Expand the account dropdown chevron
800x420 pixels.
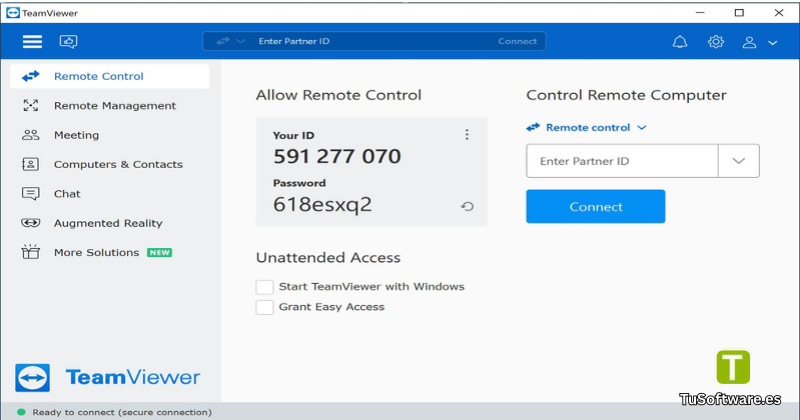[x=772, y=43]
